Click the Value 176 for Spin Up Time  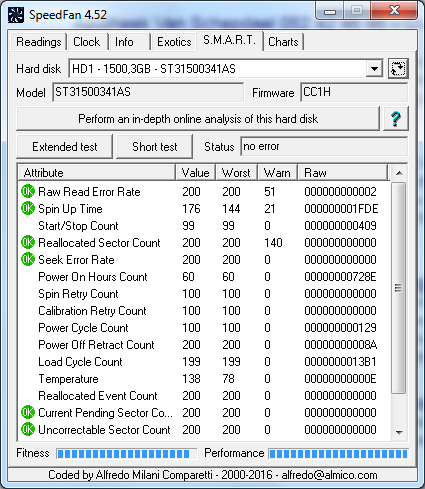pyautogui.click(x=191, y=209)
